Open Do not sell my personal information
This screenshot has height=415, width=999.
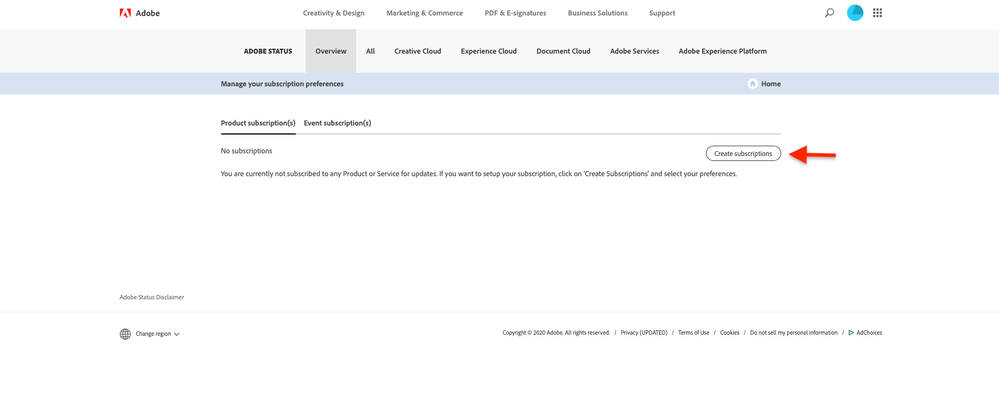click(794, 333)
